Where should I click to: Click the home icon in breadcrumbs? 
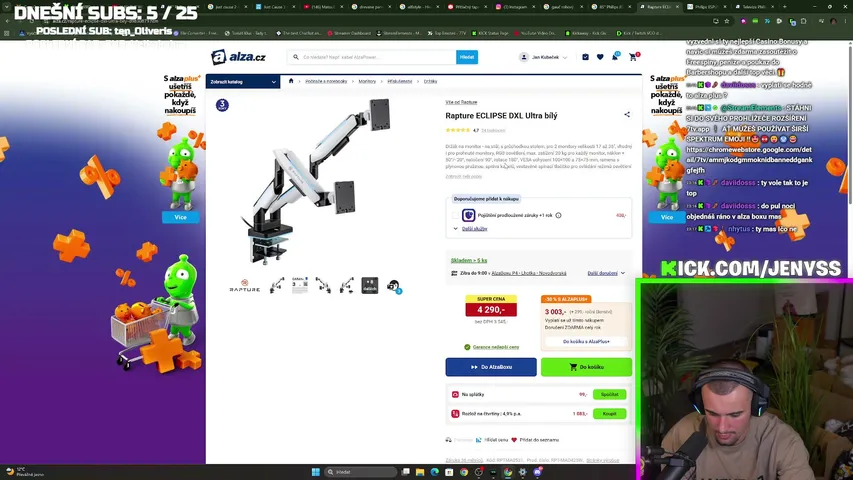coord(291,81)
